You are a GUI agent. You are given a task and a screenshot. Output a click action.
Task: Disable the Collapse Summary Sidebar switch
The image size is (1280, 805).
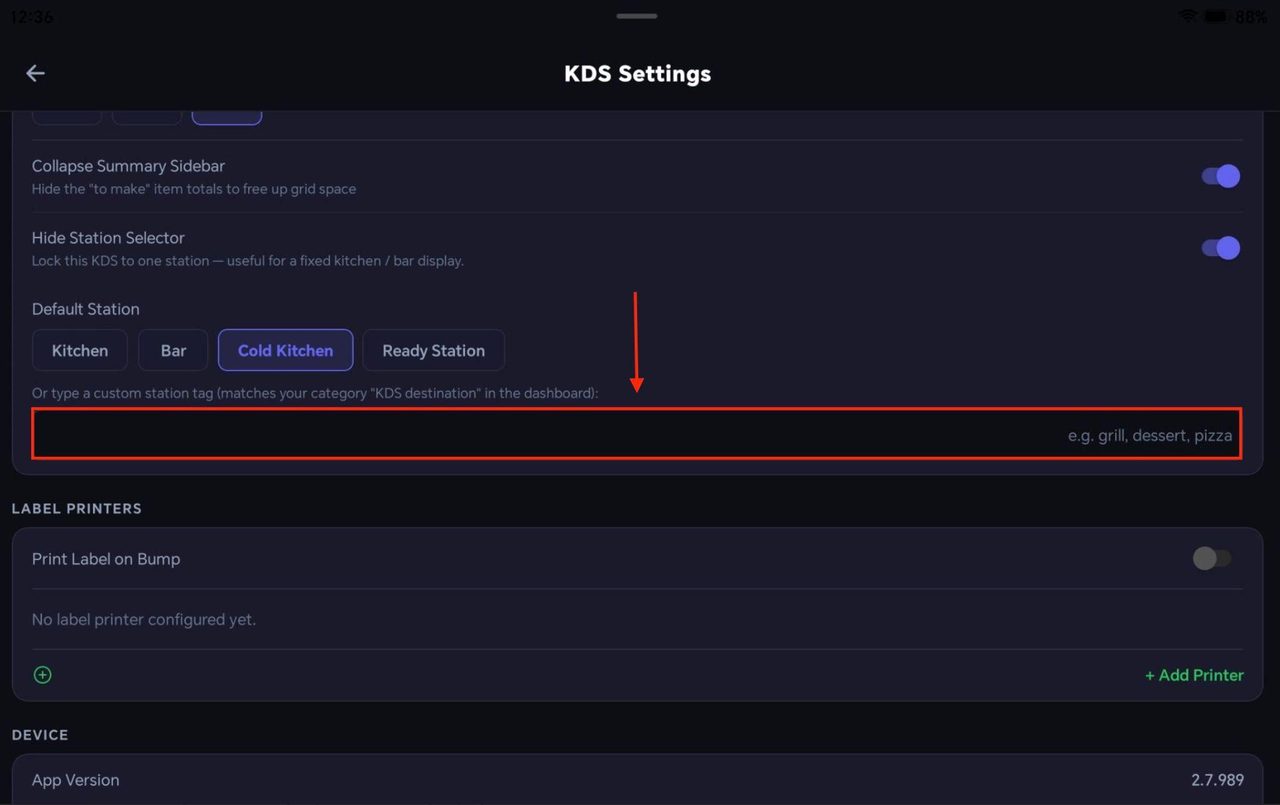point(1221,176)
